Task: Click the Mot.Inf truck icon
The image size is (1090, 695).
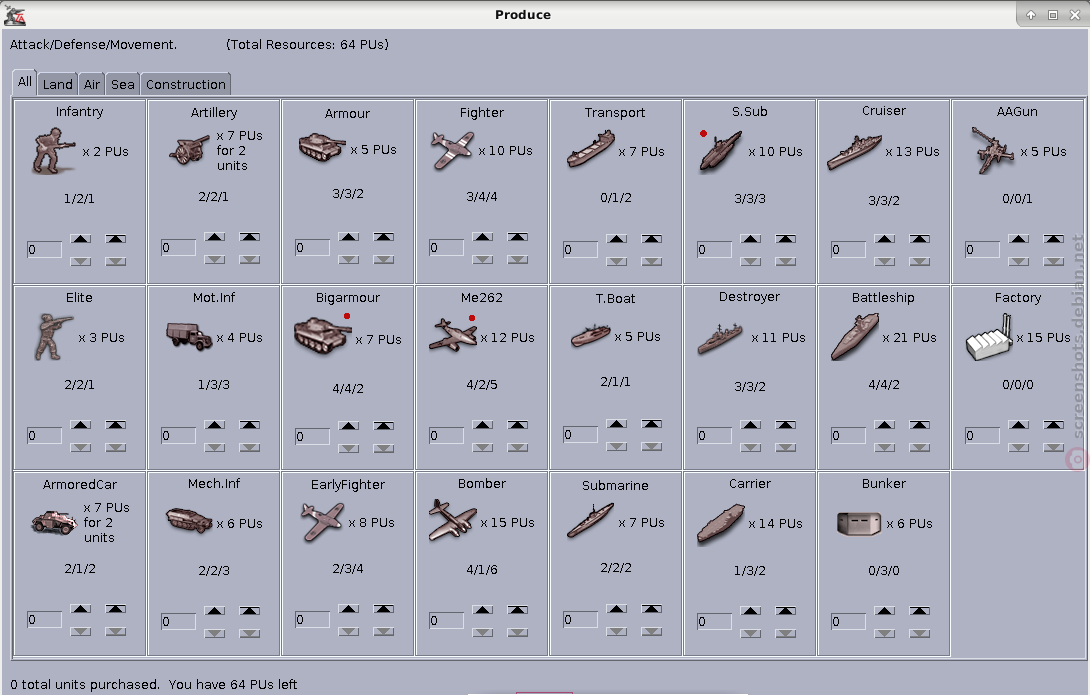Action: pos(189,336)
